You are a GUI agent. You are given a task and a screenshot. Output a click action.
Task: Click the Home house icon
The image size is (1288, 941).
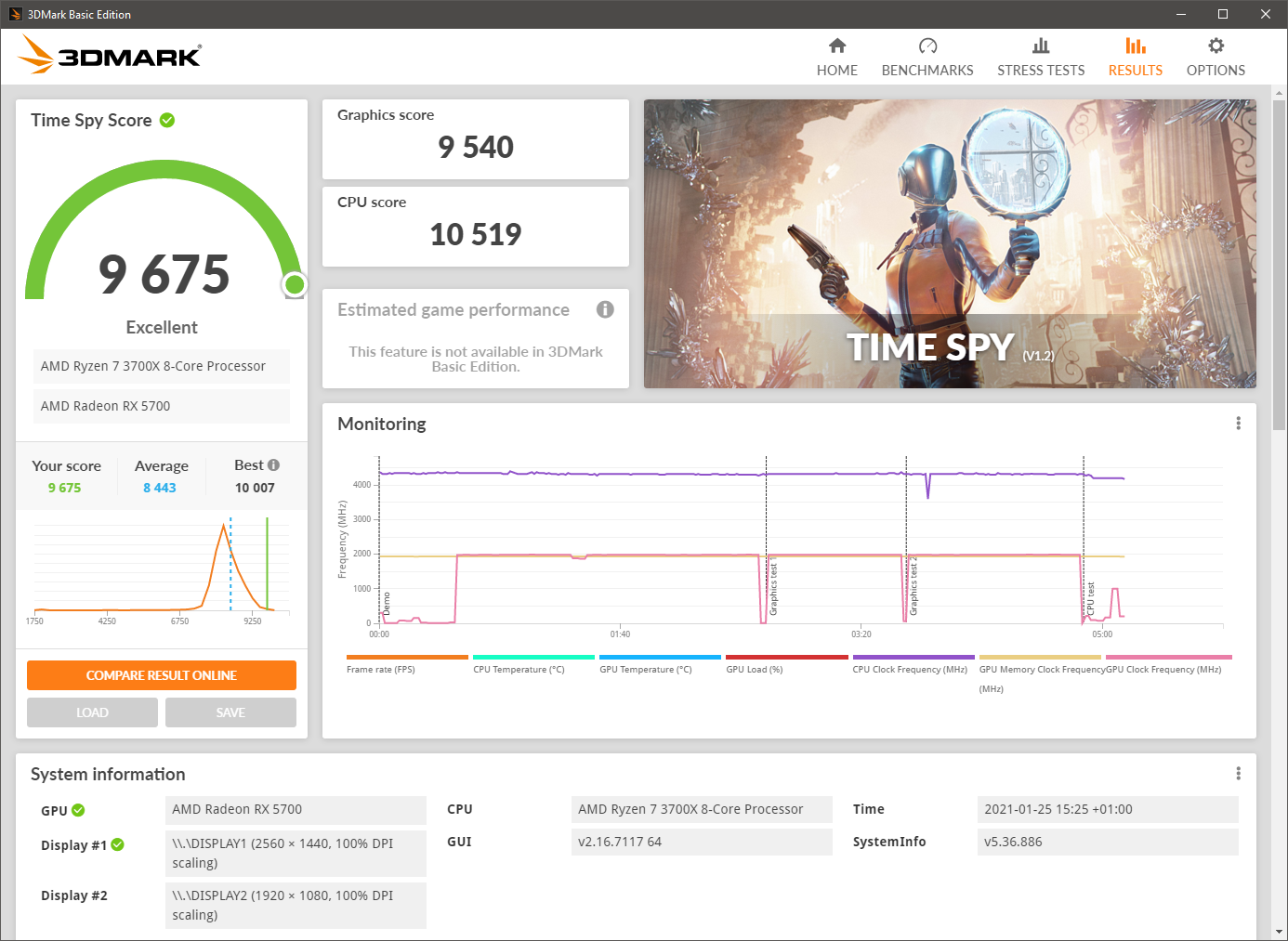point(836,45)
